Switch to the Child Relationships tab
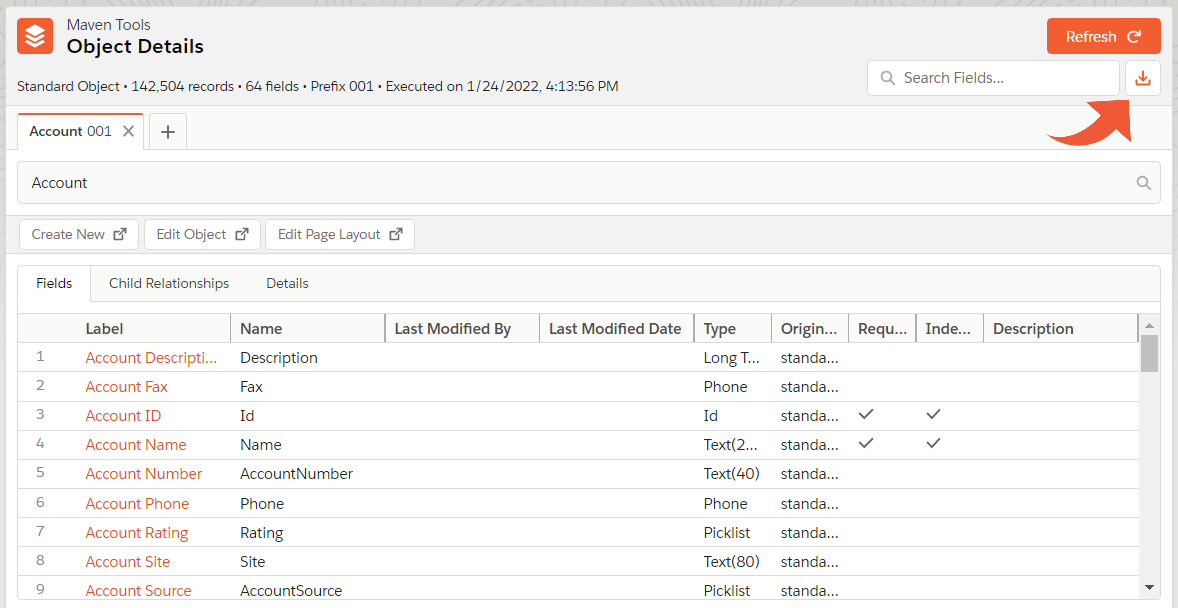The image size is (1178, 608). click(x=169, y=283)
